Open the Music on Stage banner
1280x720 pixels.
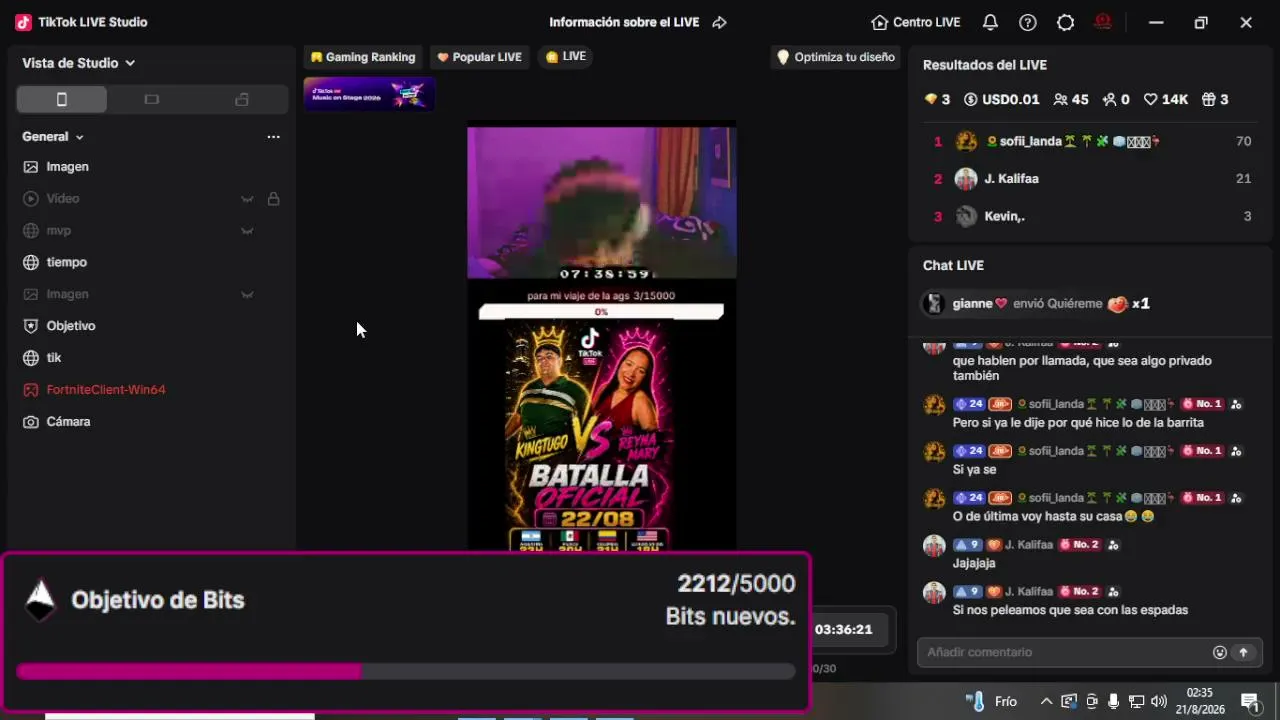tap(369, 94)
